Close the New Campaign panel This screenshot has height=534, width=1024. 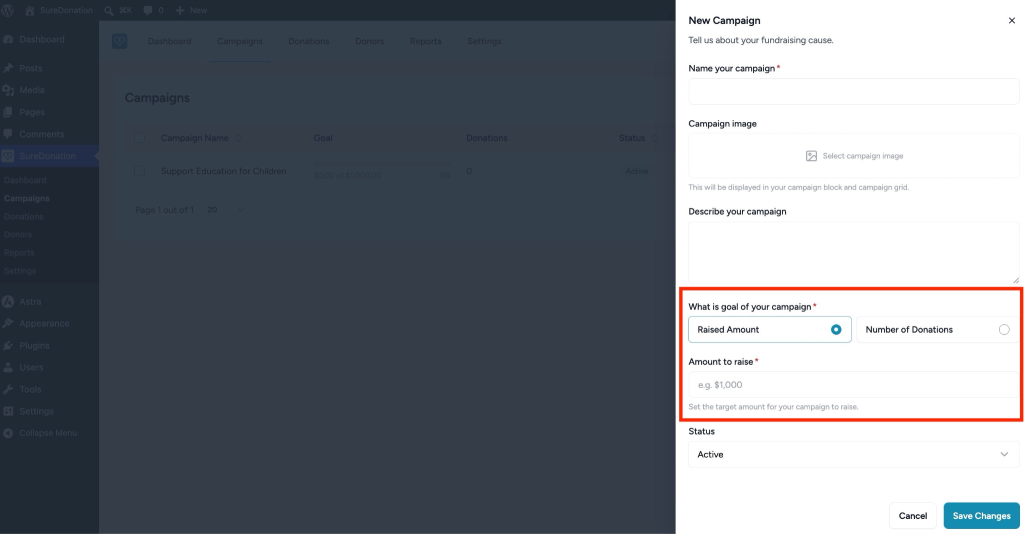(1012, 21)
